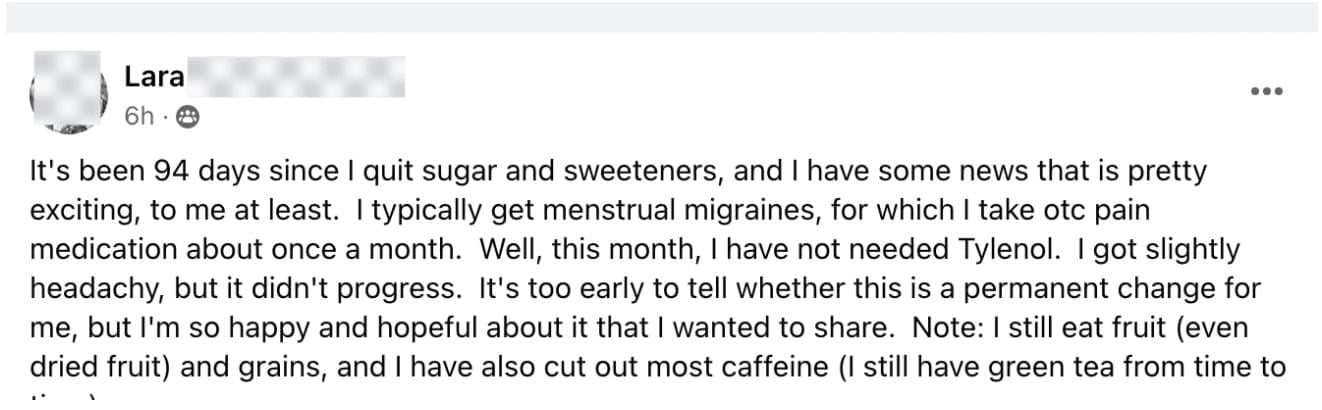Open the 6h post timestamp link
The image size is (1322, 410).
tap(140, 118)
